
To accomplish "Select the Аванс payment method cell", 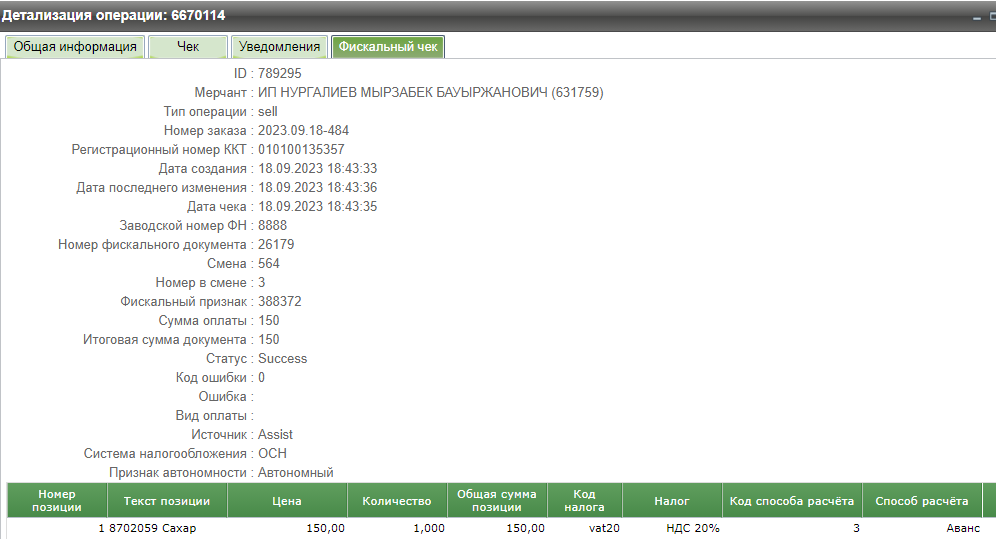I will (x=962, y=528).
